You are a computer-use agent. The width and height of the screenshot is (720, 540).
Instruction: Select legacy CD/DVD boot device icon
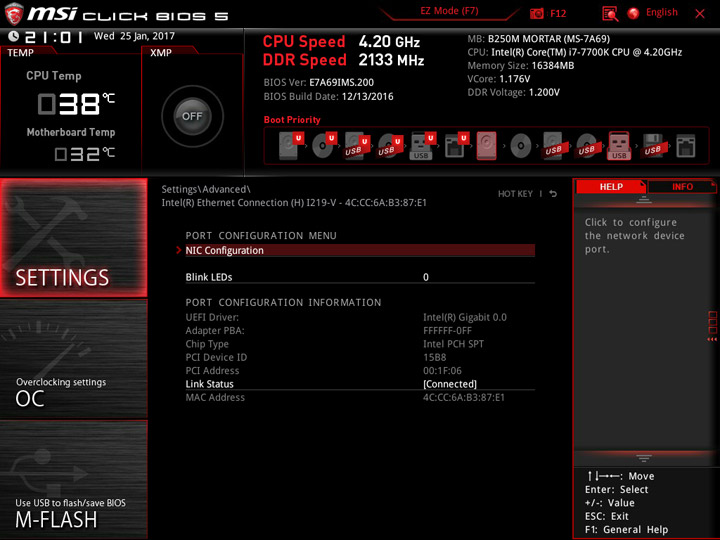point(521,146)
